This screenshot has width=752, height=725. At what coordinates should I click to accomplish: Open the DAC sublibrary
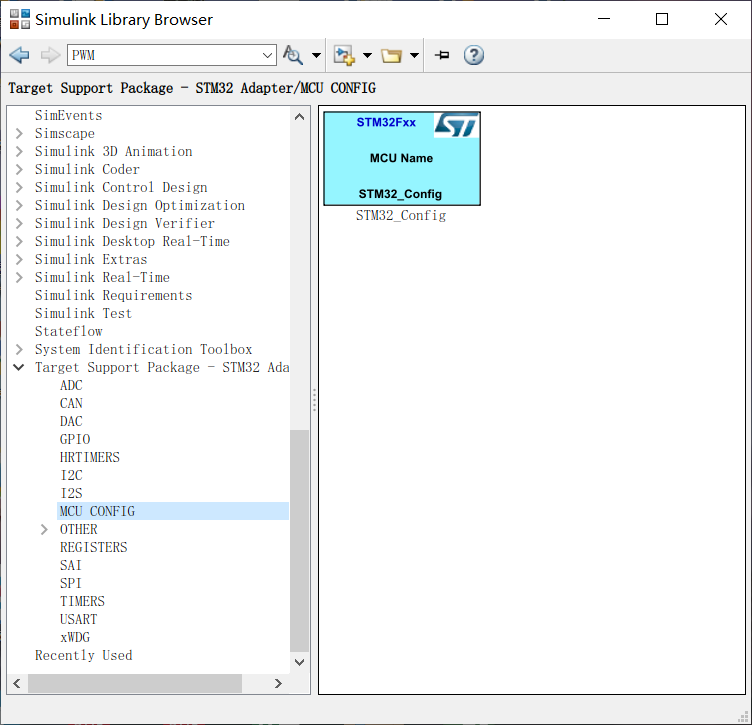pyautogui.click(x=71, y=421)
